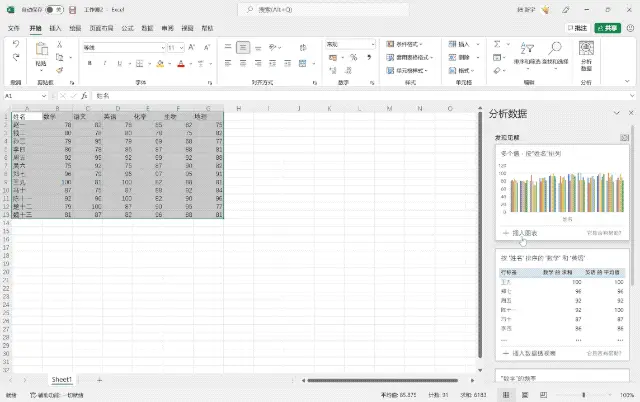This screenshot has height=402, width=640.
Task: Decrease font size with smaller A
Action: coord(207,48)
